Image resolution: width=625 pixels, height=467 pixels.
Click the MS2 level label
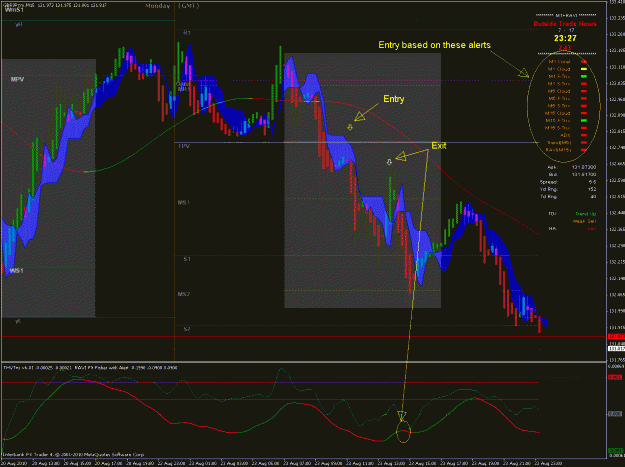[x=184, y=294]
